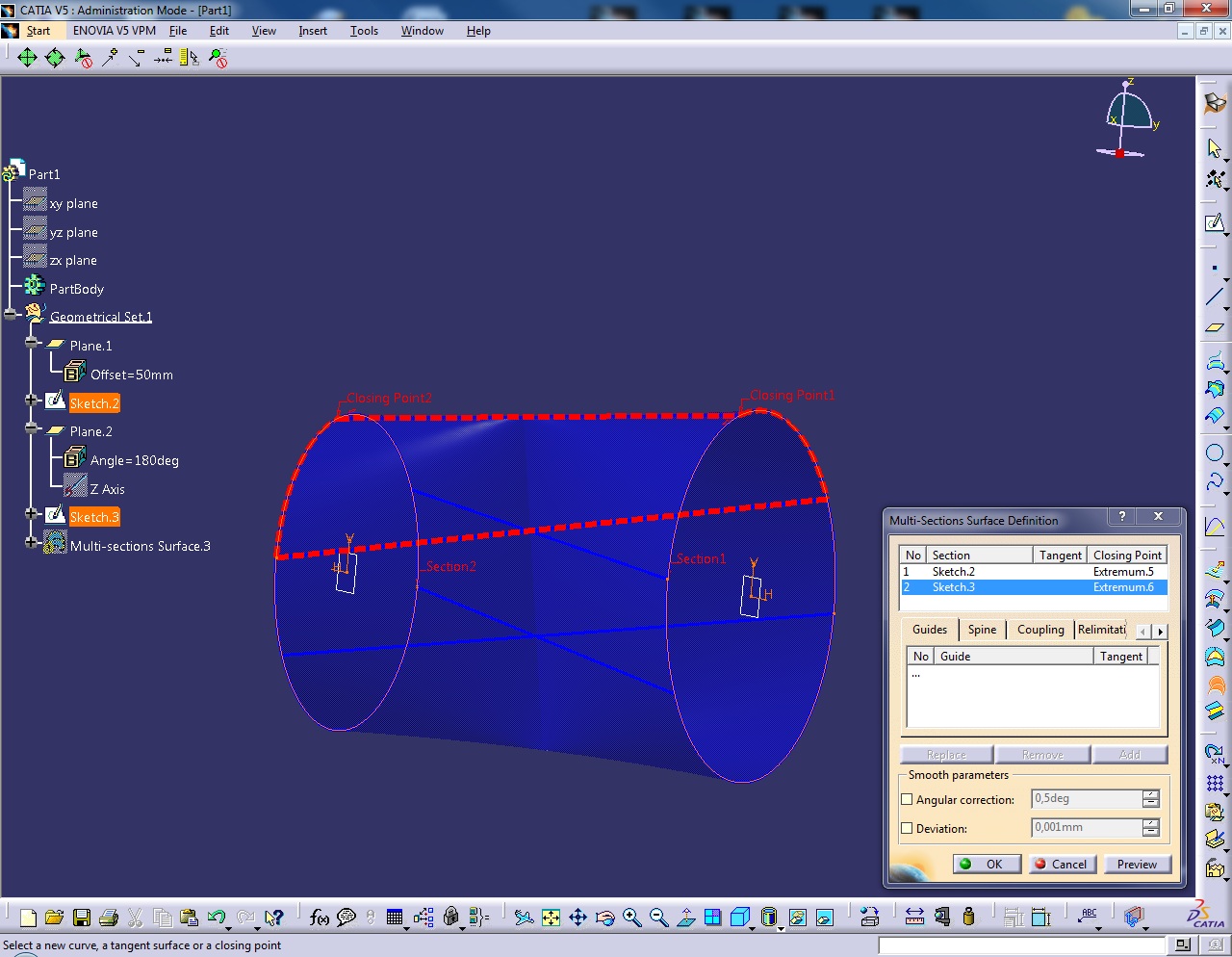Save the part with the floppy icon

81,918
